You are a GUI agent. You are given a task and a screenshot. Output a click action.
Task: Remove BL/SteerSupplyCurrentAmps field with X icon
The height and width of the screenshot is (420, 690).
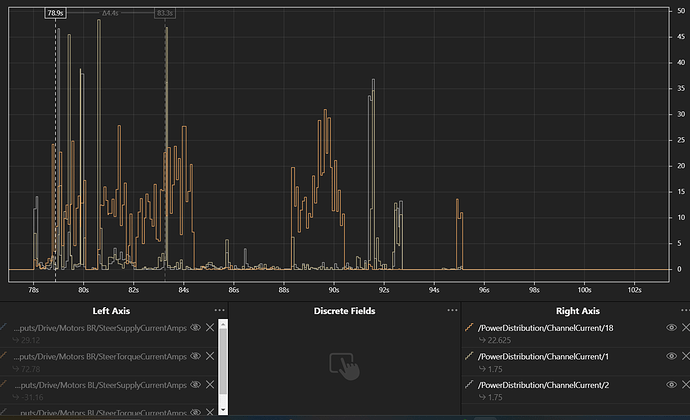pos(210,385)
